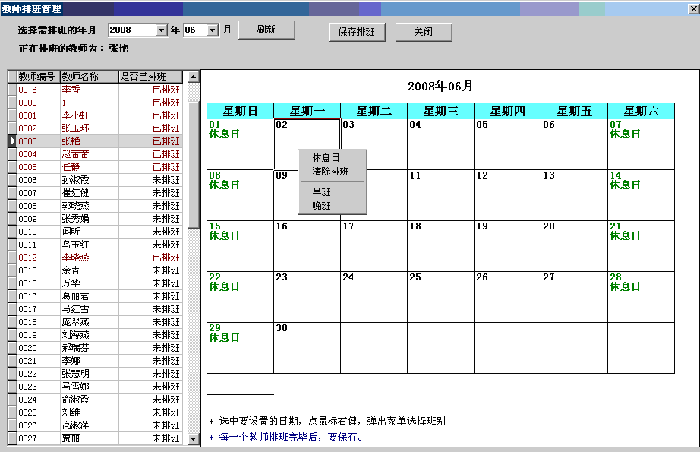Choose 晚班 in the context menu
700x452 pixels.
[x=332, y=205]
